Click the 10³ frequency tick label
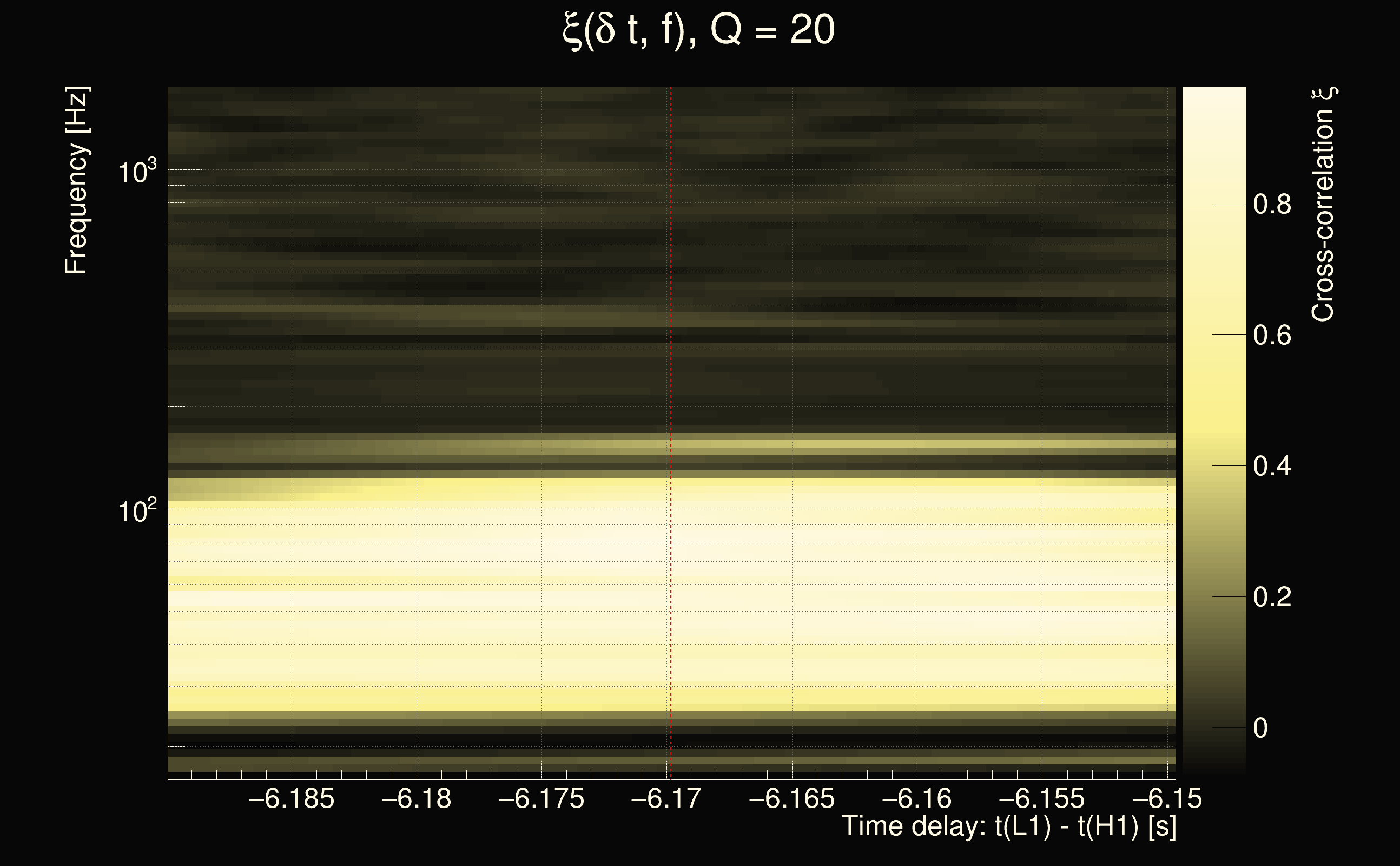 [x=137, y=171]
